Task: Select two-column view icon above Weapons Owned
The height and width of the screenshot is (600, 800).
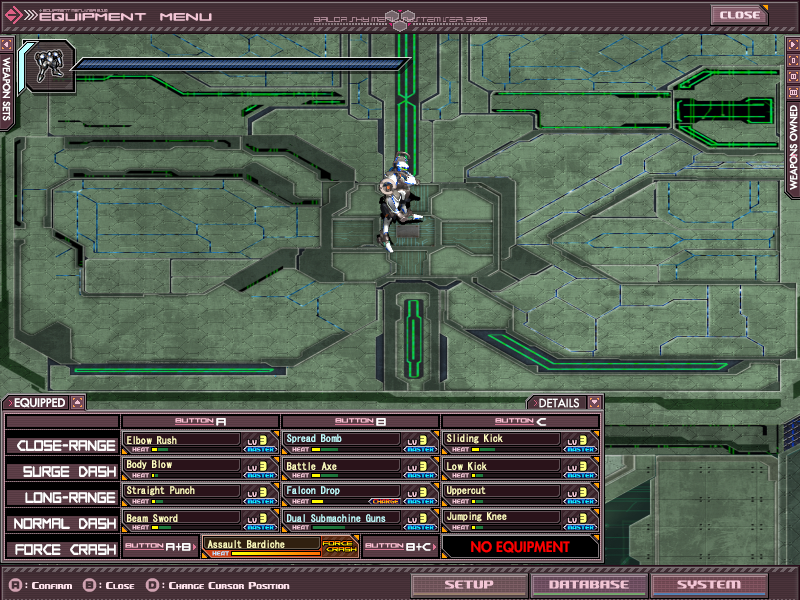Action: coord(793,77)
